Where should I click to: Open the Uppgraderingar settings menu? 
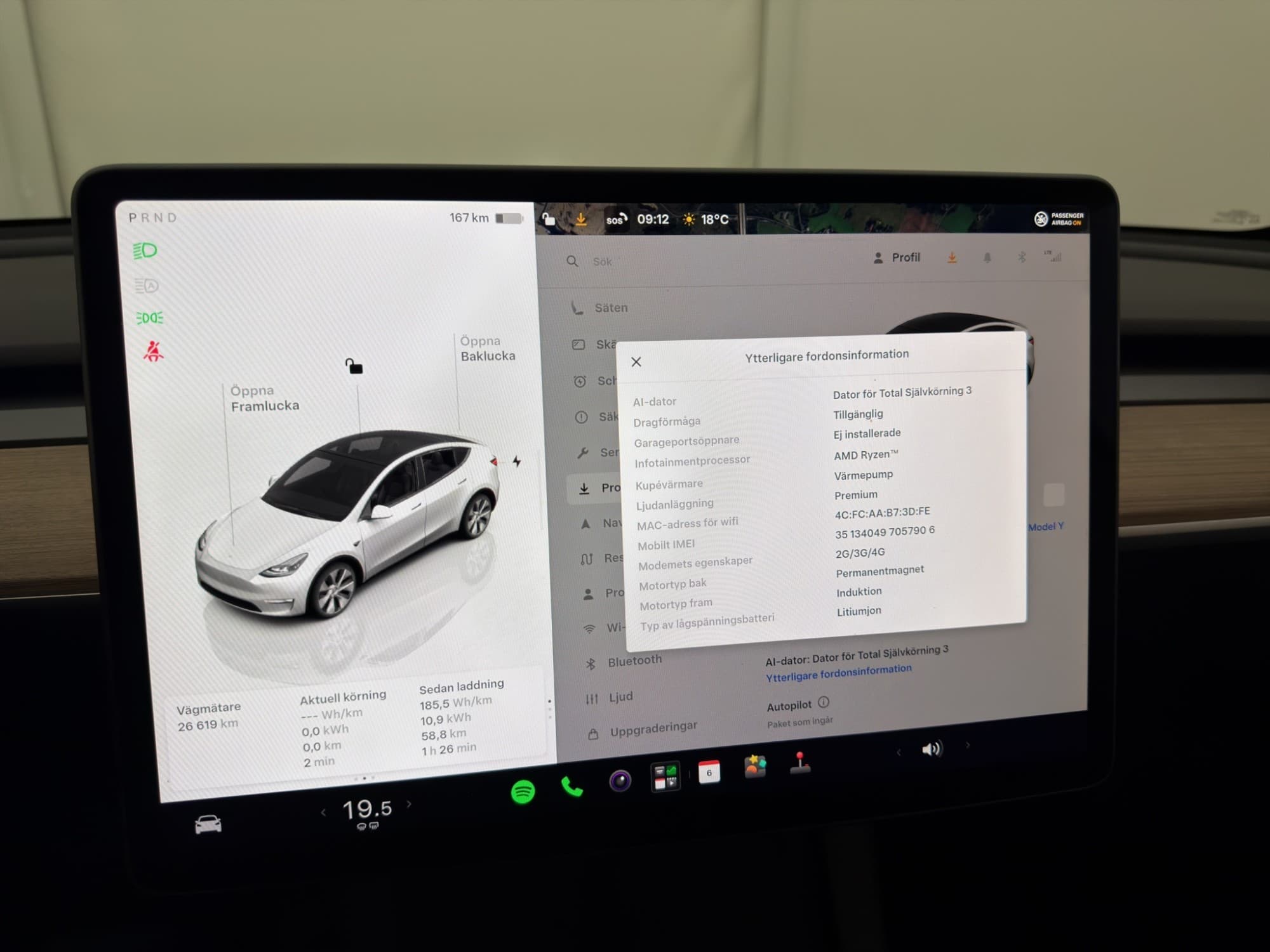(643, 731)
